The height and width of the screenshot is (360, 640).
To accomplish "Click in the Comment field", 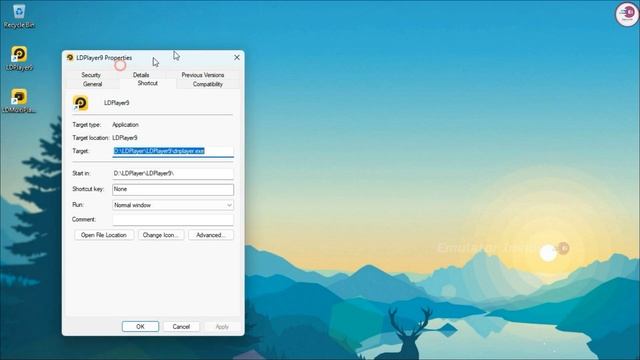I will click(173, 220).
